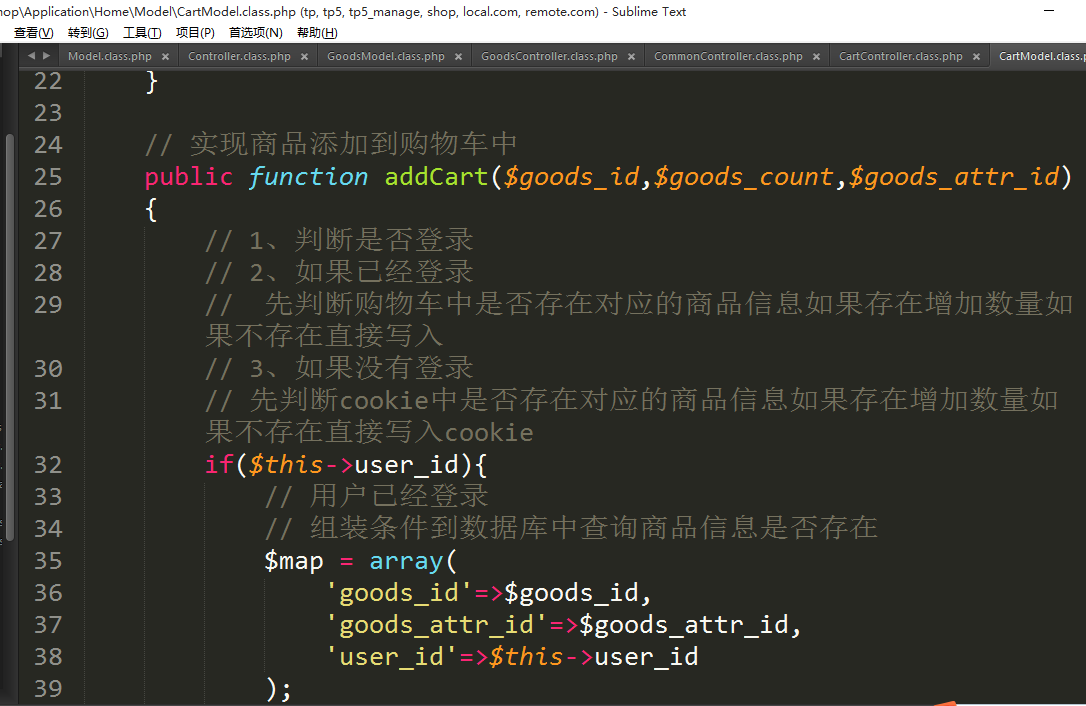Close the CartController.class.php tab

click(x=976, y=57)
